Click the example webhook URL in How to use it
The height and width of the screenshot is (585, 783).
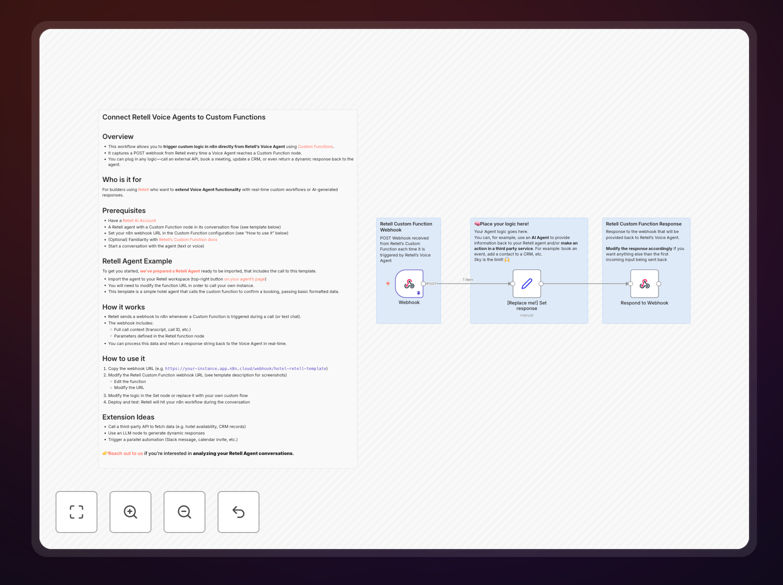[246, 368]
